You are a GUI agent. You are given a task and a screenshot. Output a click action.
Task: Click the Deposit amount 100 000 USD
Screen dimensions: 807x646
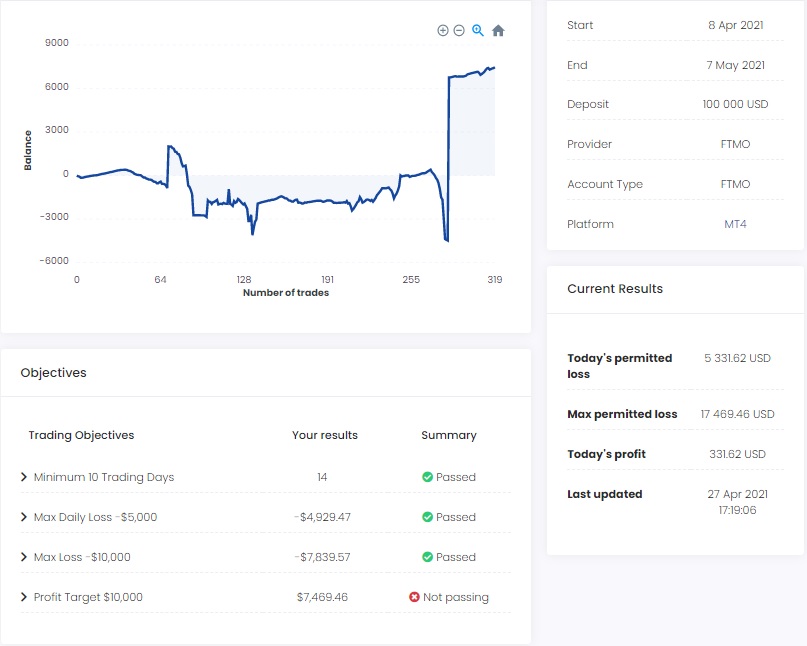click(735, 105)
